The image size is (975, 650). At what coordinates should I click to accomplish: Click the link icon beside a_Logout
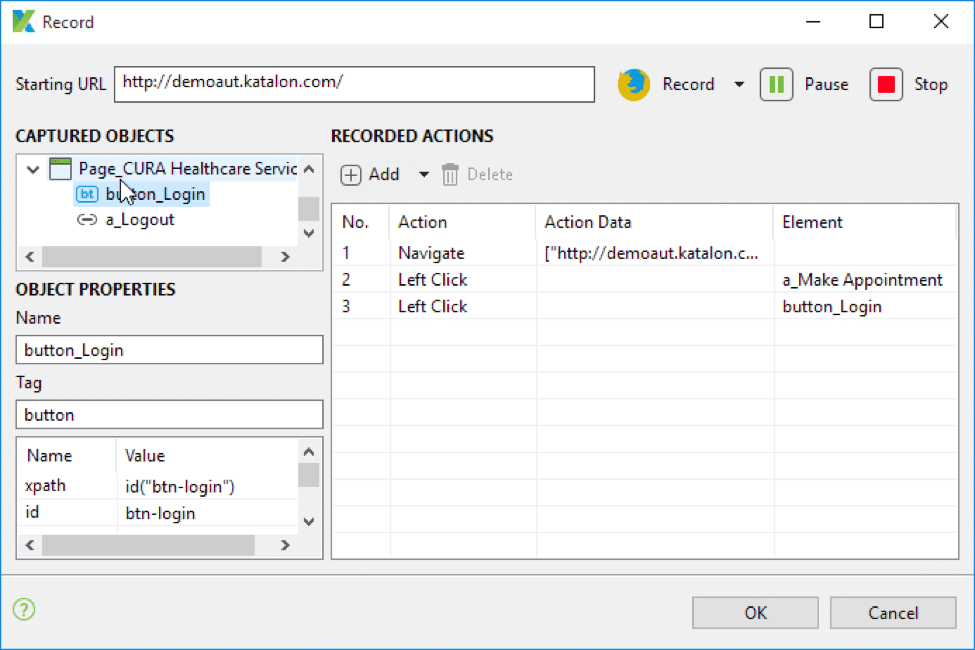click(87, 219)
